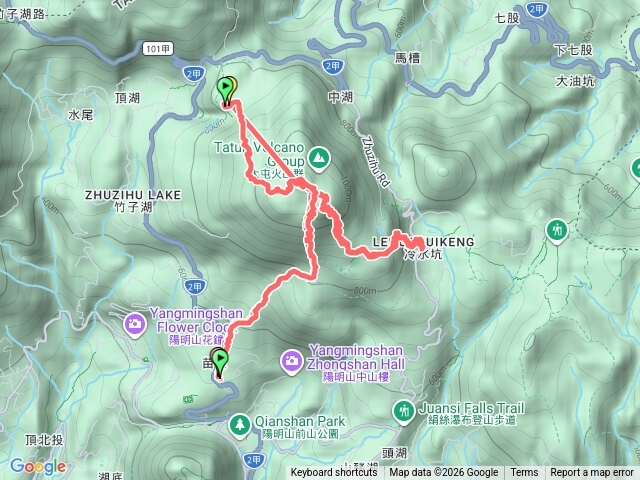Click the 101甲 road shield
This screenshot has width=640, height=480.
(x=158, y=49)
